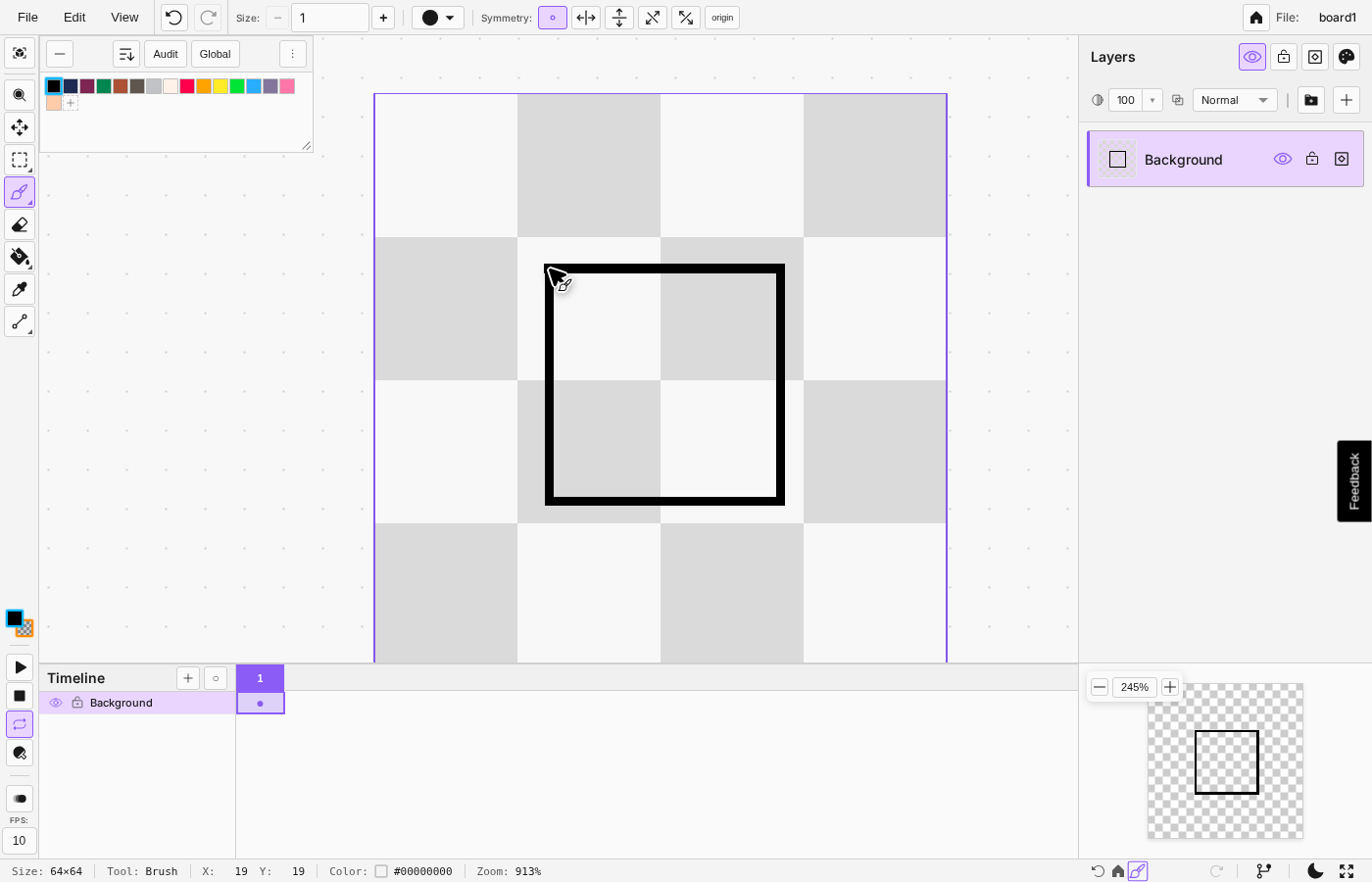The width and height of the screenshot is (1372, 882).
Task: Click the symmetry origin button
Action: (x=722, y=18)
